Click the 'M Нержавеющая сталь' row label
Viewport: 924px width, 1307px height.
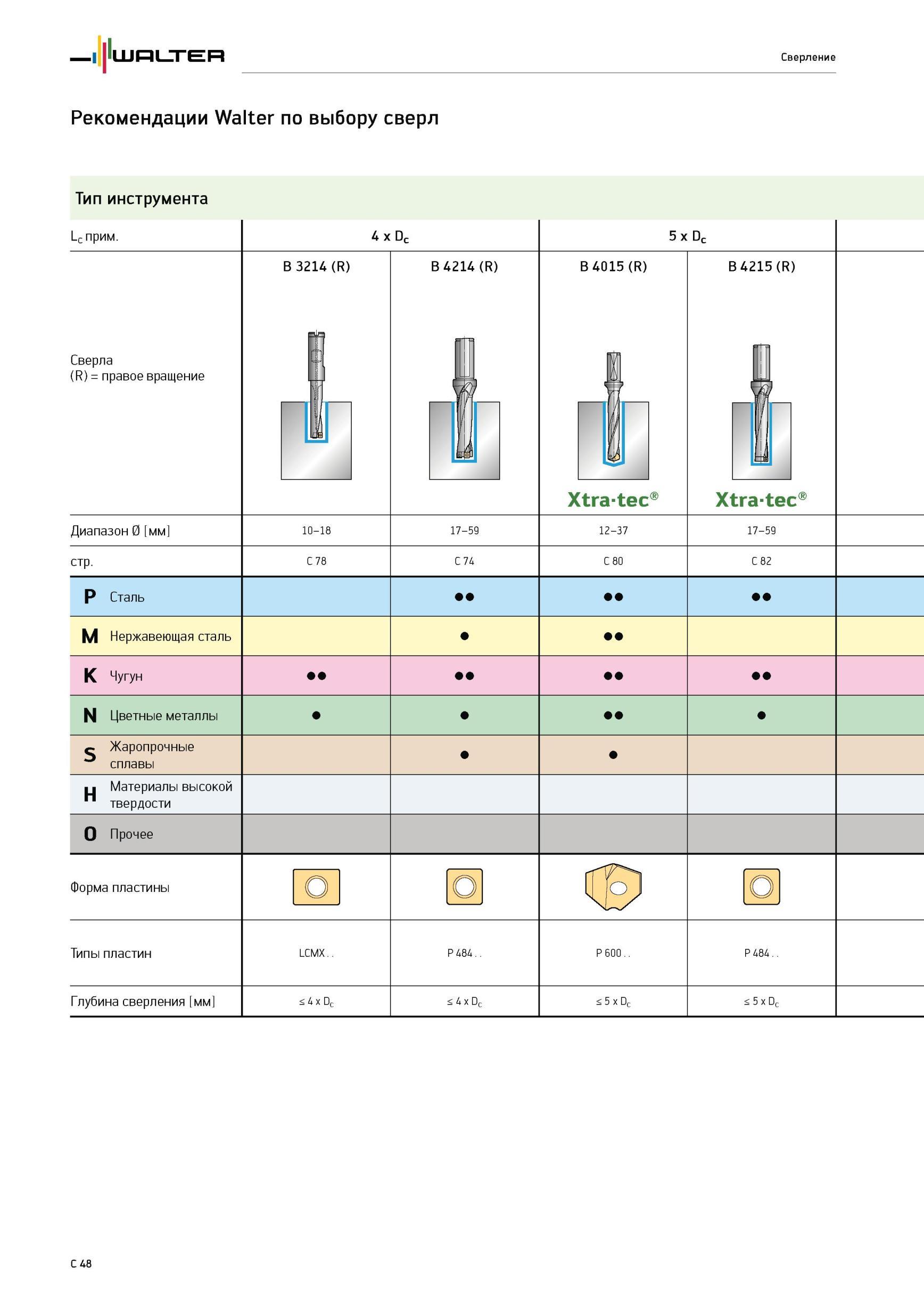point(156,636)
